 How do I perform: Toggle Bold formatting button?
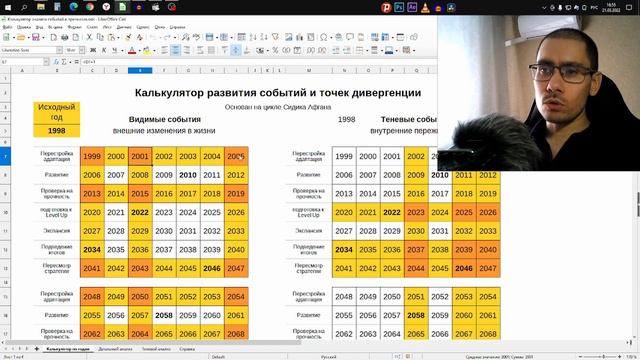[93, 50]
